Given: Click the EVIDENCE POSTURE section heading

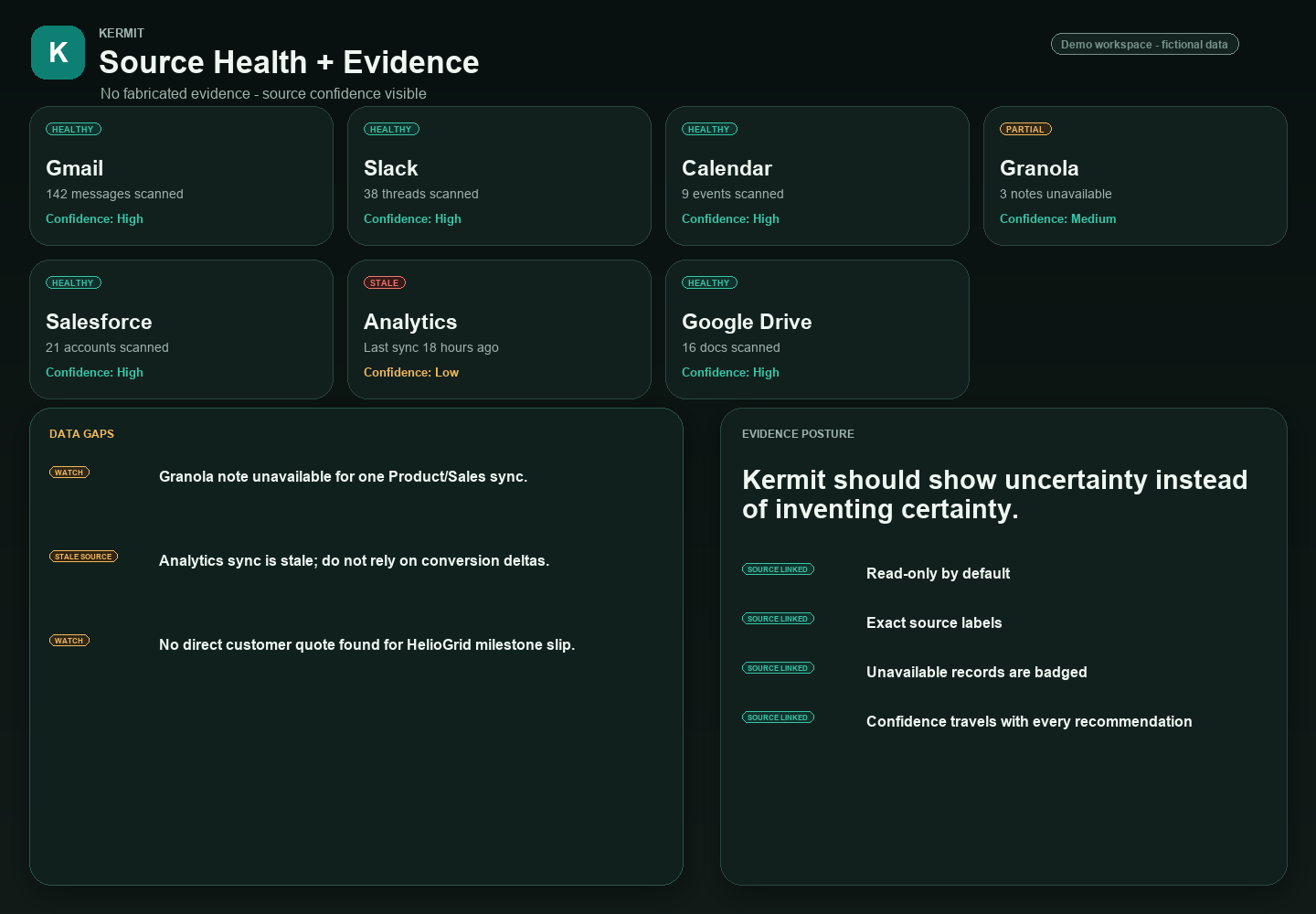Looking at the screenshot, I should coord(798,434).
